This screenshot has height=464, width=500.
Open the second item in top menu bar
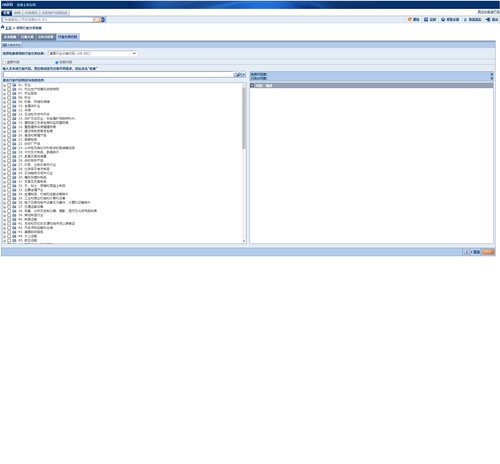coord(17,13)
